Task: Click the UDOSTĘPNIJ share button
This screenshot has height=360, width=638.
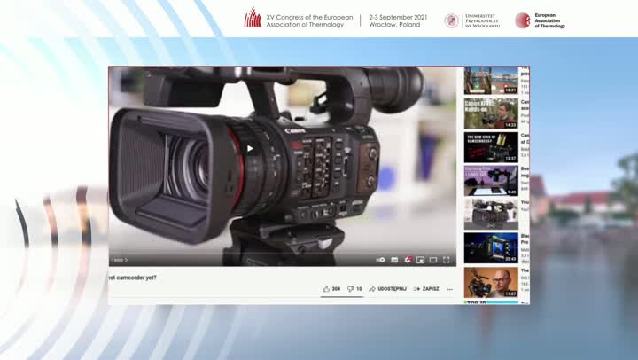Action: 388,289
